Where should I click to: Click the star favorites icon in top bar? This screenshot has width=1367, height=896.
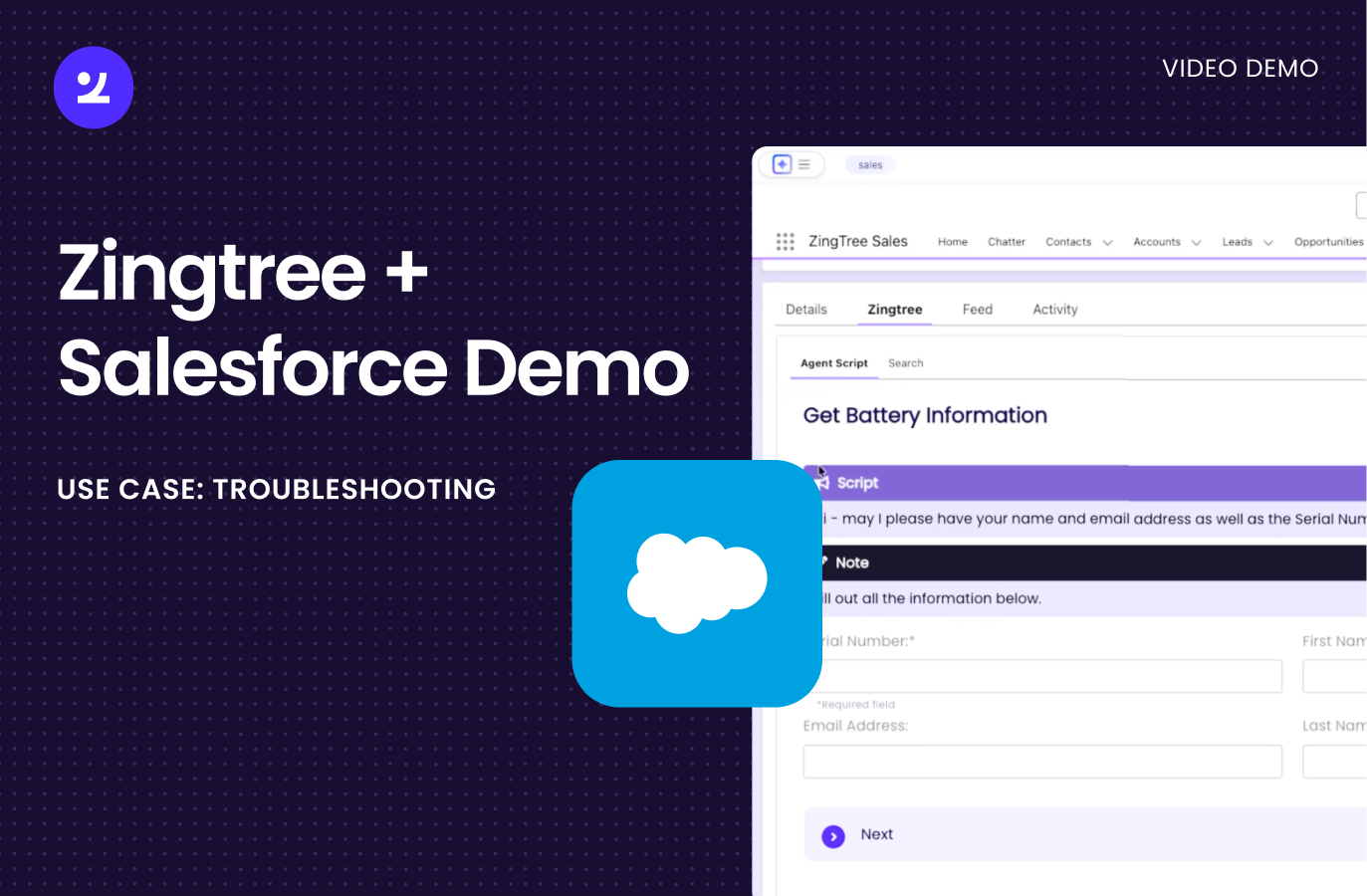[783, 164]
